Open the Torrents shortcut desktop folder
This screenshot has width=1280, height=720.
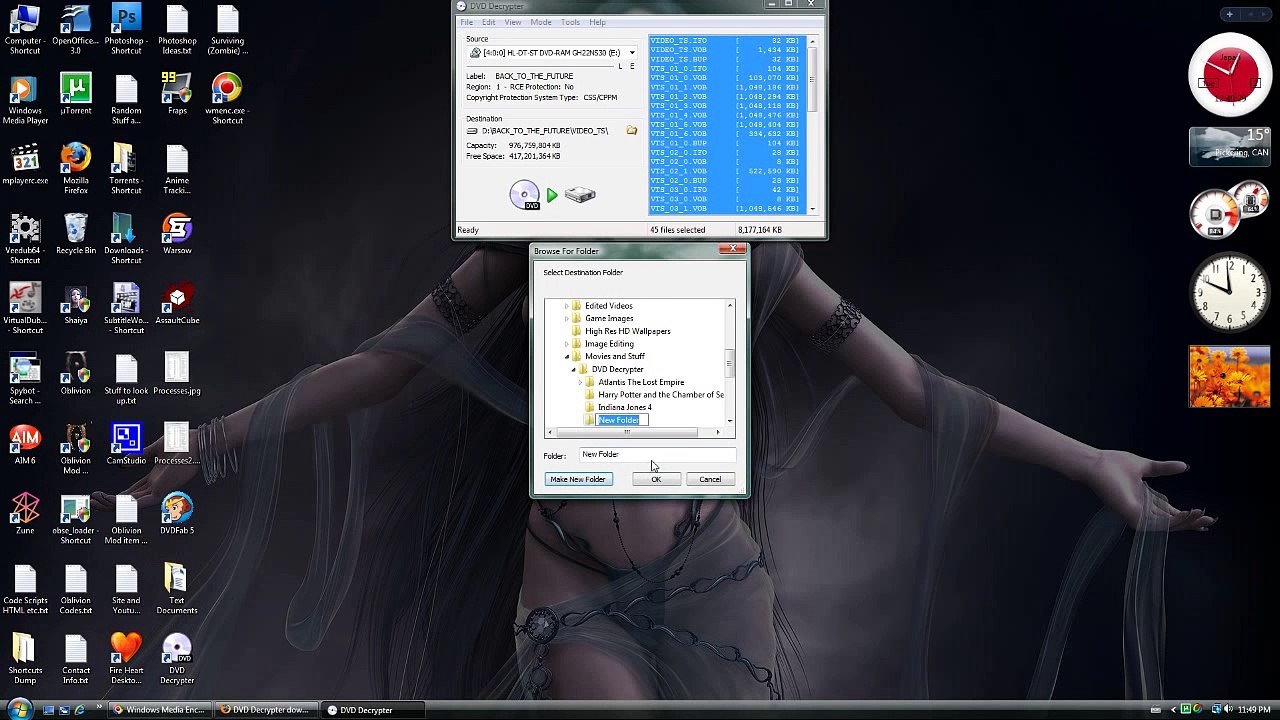point(126,170)
